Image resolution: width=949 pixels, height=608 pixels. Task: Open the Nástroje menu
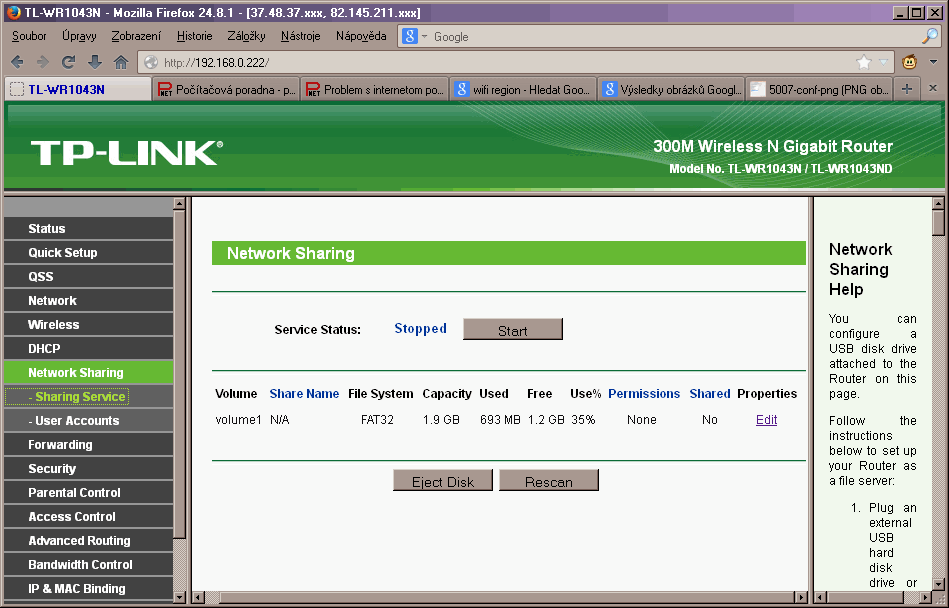point(300,36)
